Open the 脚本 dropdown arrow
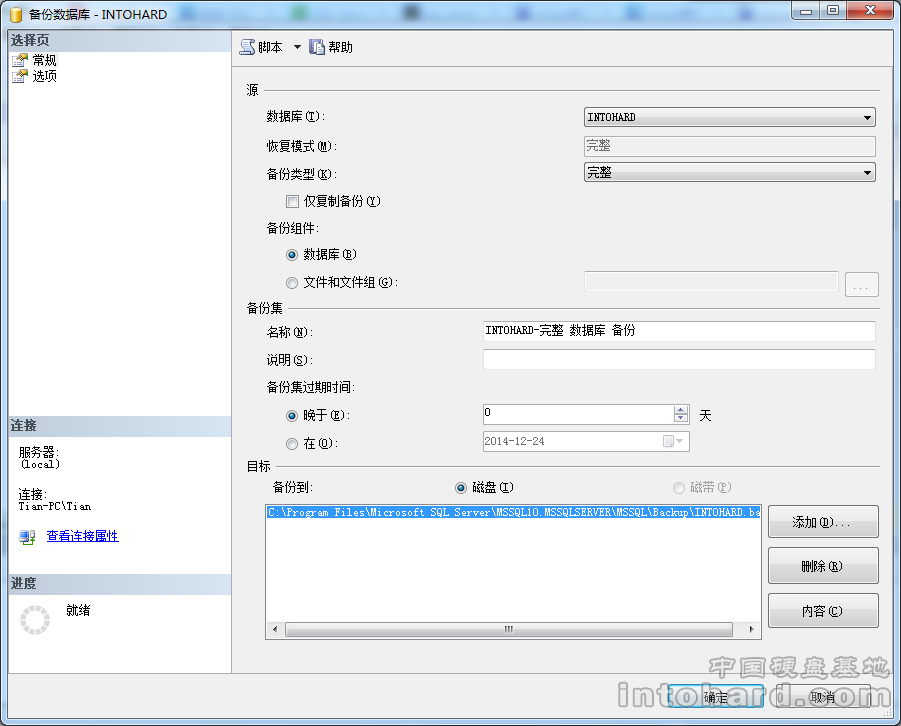The width and height of the screenshot is (901, 726). coord(297,48)
